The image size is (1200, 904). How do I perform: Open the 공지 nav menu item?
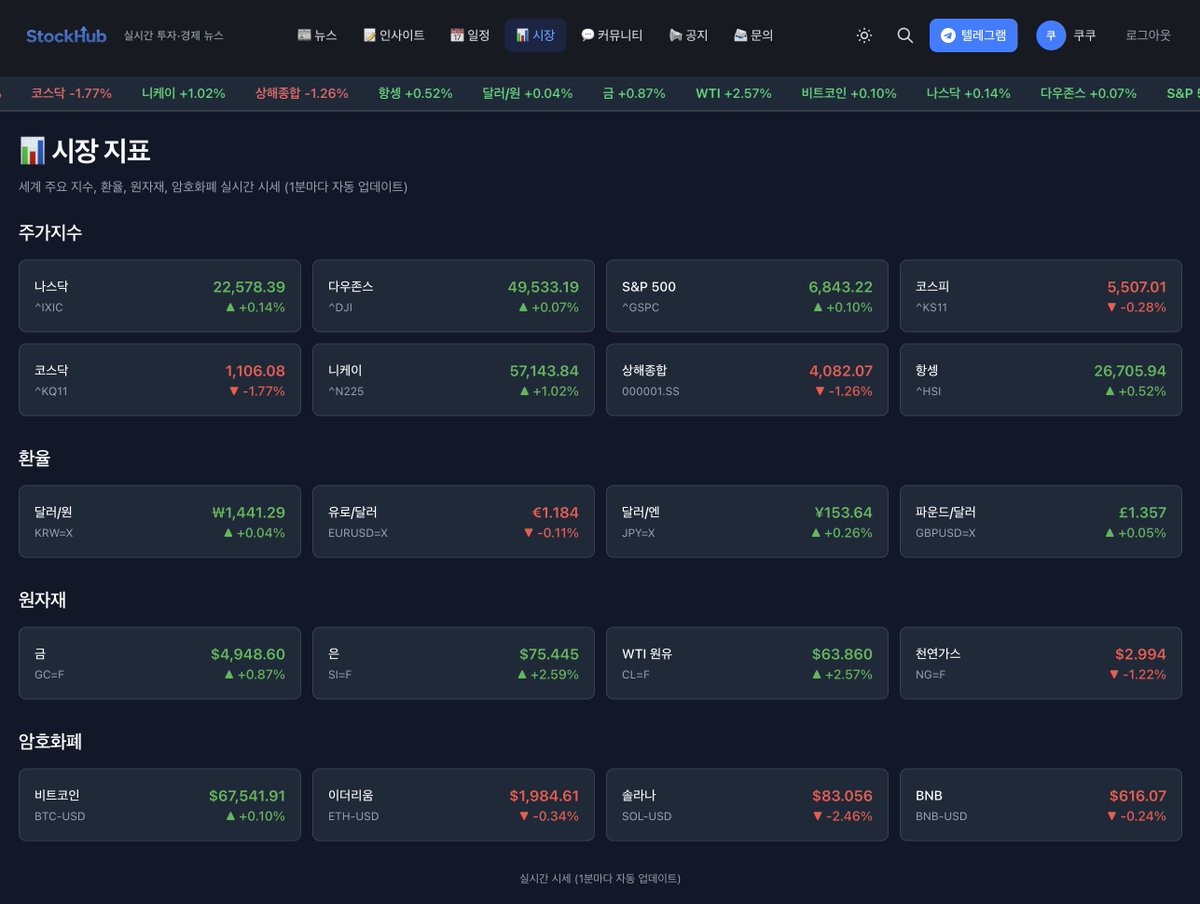coord(688,35)
